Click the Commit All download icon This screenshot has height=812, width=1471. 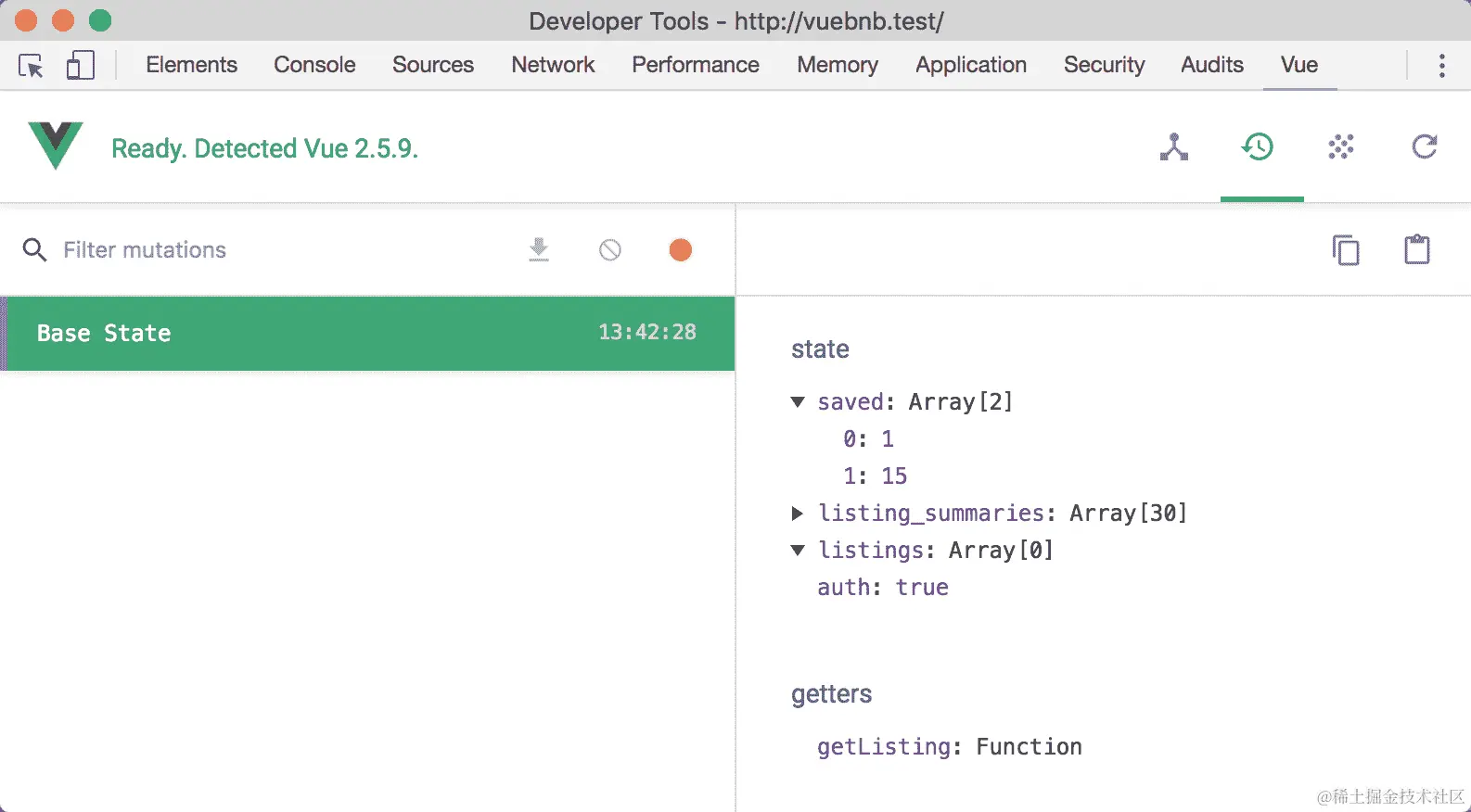[539, 250]
